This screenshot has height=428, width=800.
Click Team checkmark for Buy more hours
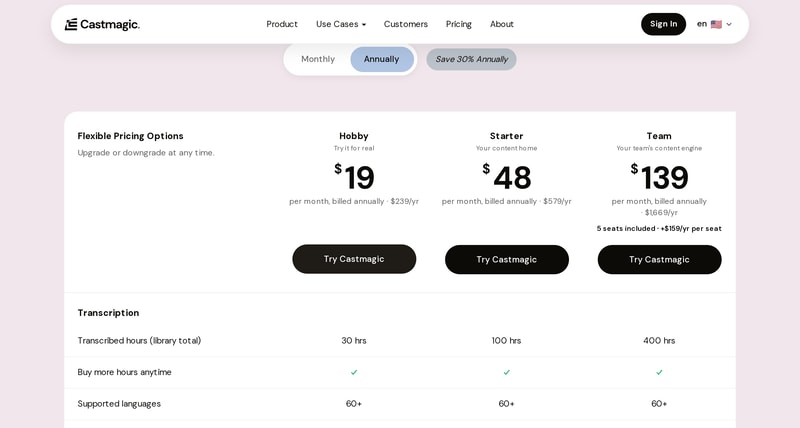click(x=659, y=372)
